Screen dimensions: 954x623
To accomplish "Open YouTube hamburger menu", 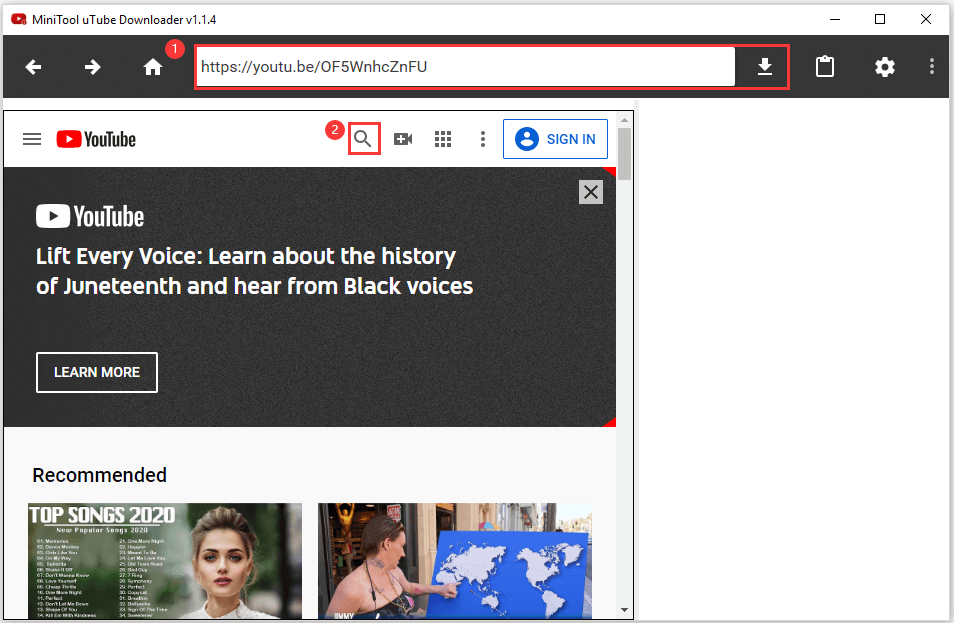I will click(x=32, y=139).
